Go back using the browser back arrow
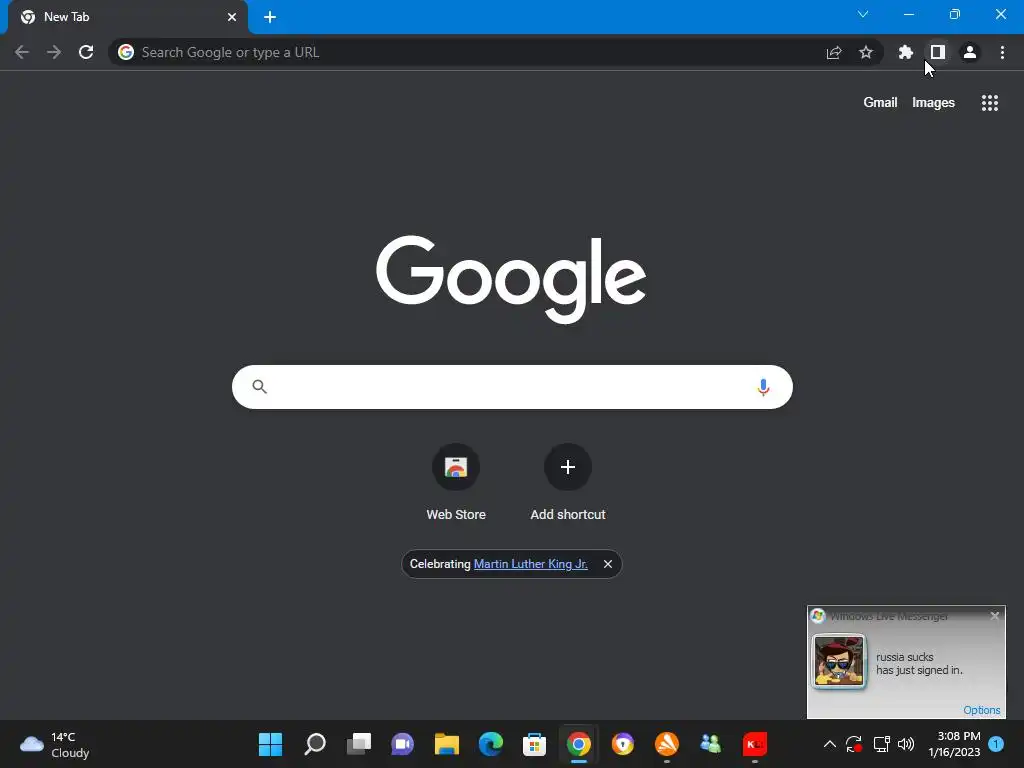Viewport: 1024px width, 768px height. [22, 52]
